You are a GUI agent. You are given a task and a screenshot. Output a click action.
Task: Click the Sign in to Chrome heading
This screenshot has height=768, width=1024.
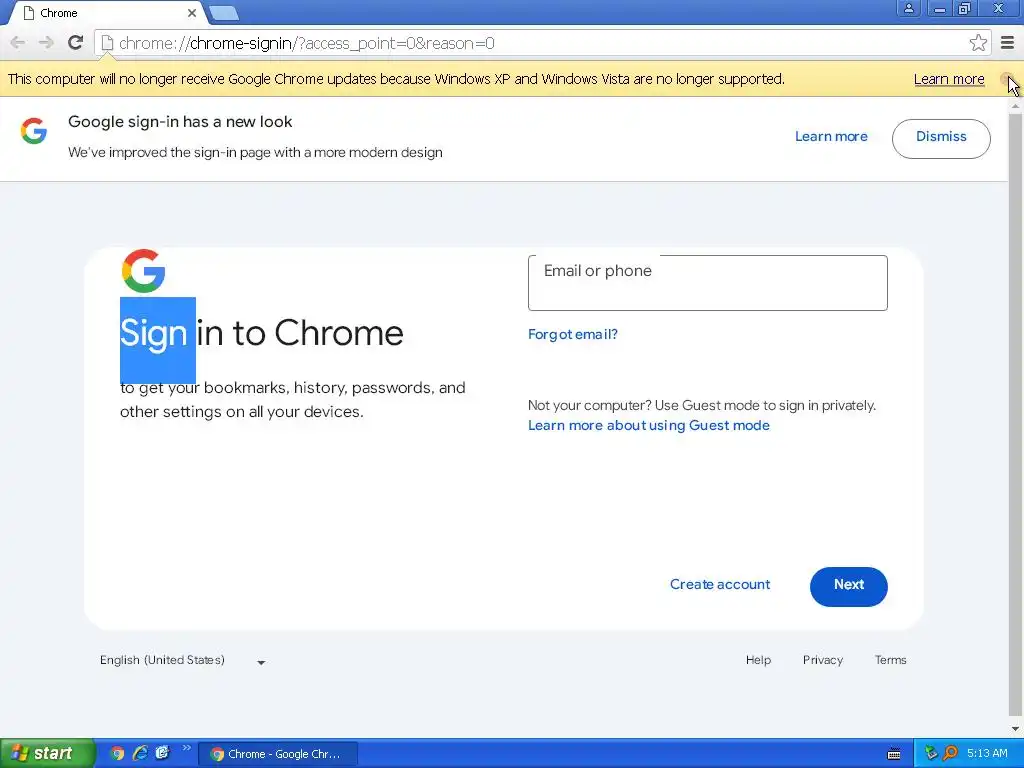[261, 333]
